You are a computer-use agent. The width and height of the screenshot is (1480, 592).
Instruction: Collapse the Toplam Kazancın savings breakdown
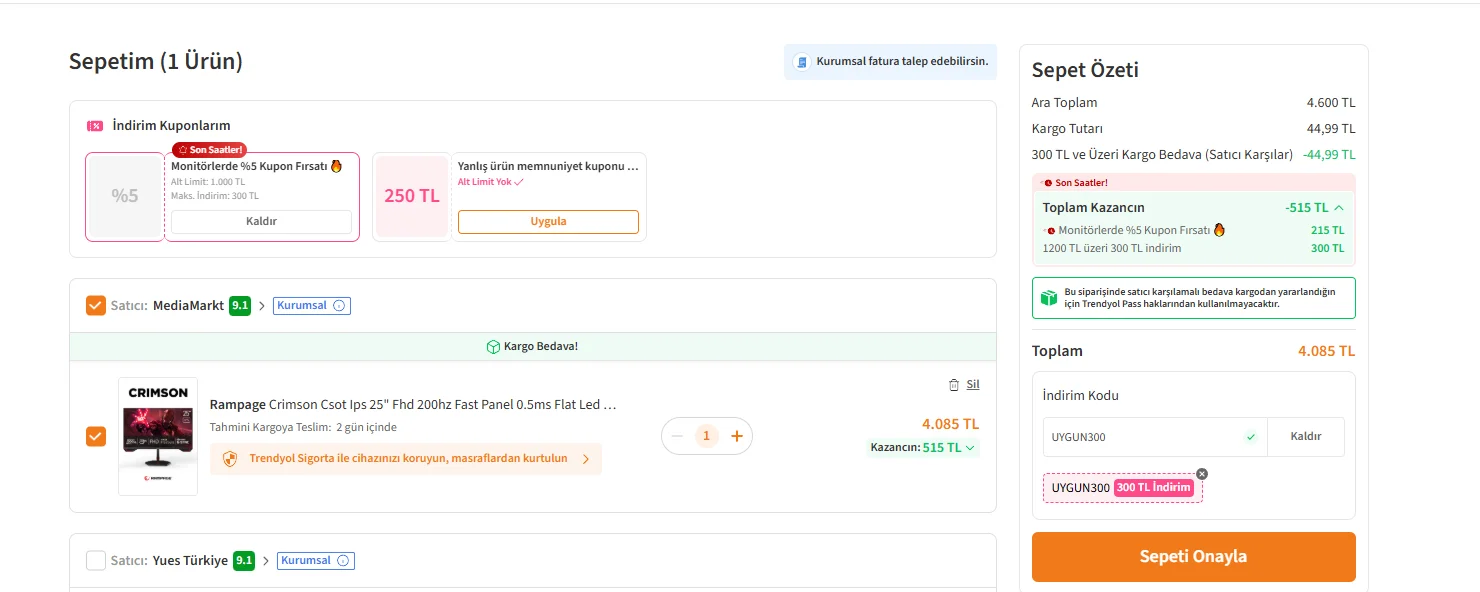click(1339, 208)
